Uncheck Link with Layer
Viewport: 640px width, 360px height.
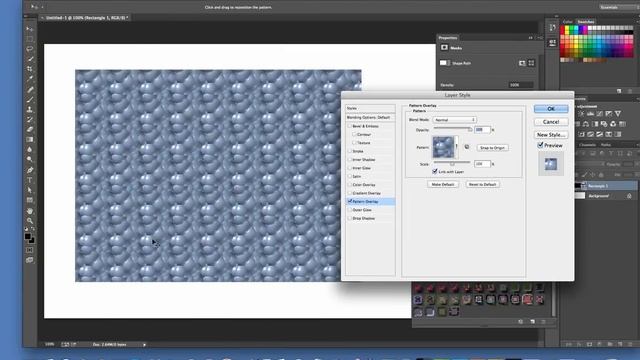point(435,172)
